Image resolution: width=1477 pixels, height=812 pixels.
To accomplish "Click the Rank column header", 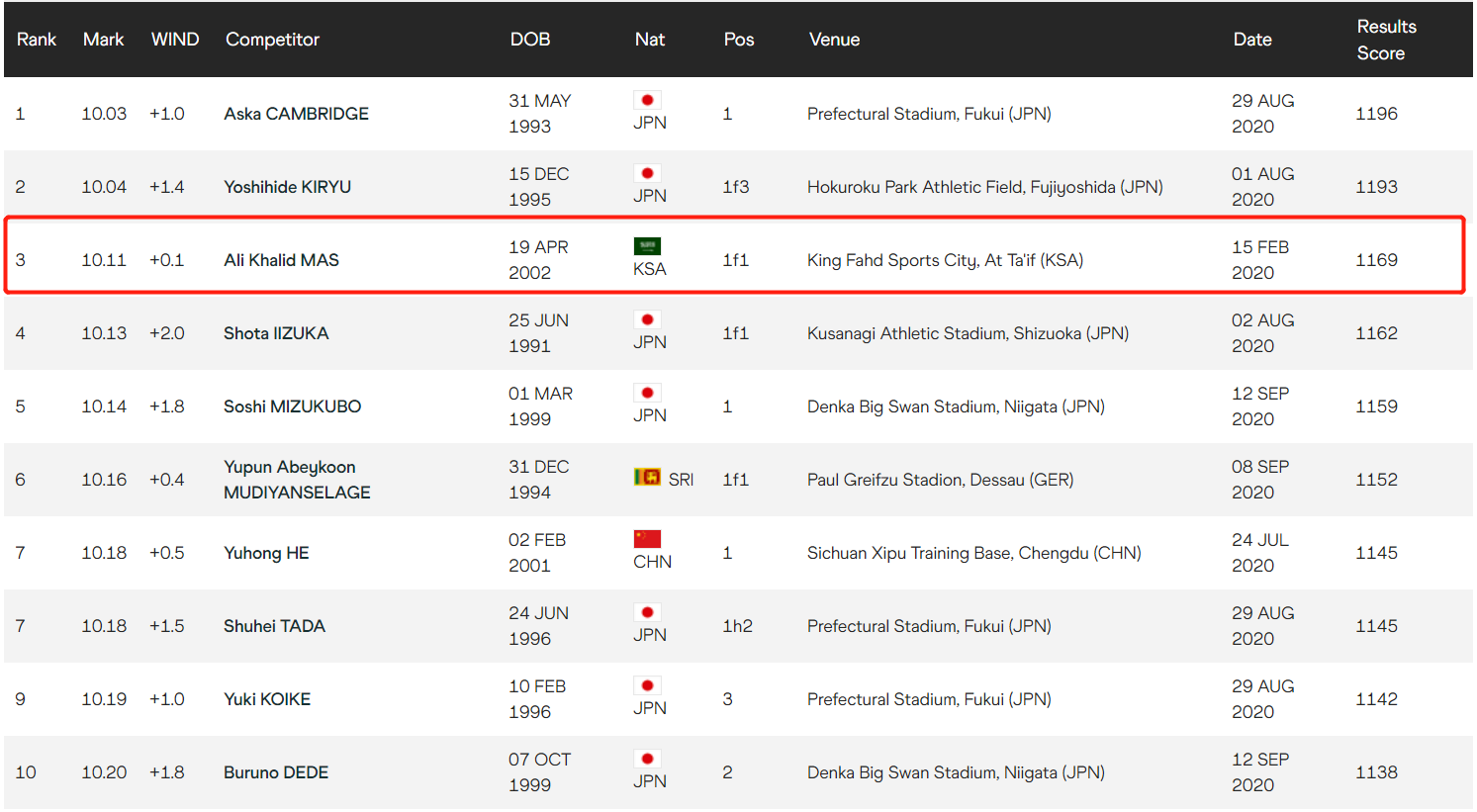I will [x=37, y=40].
